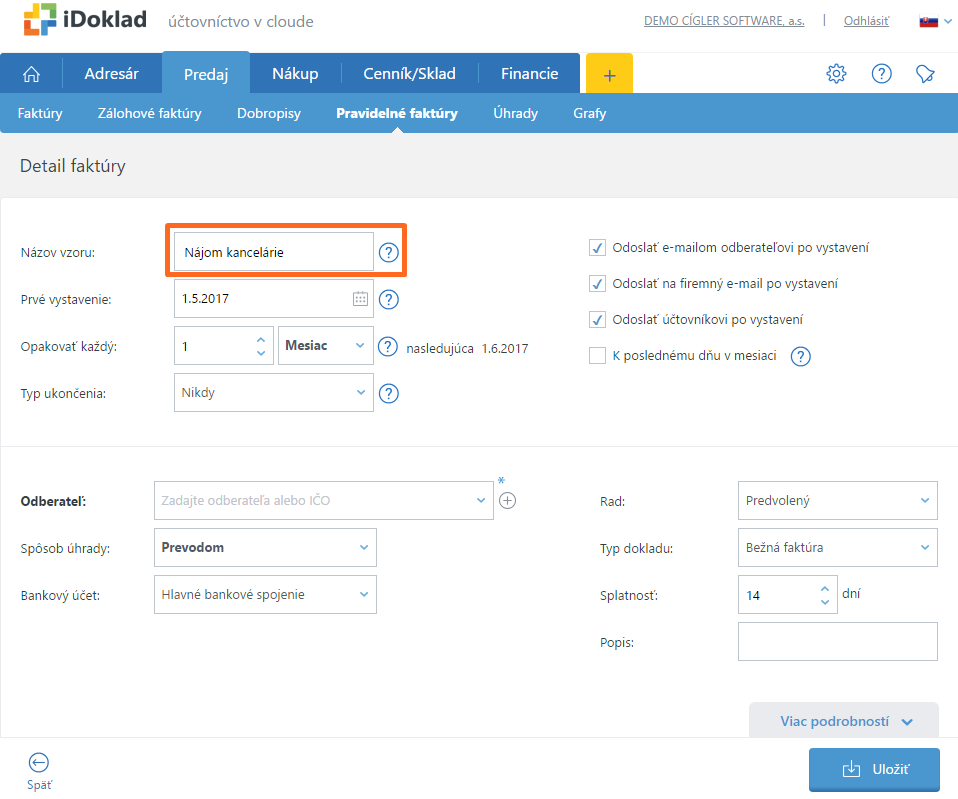
Task: Open Spôsob úhrady dropdown showing Prevodom
Action: coord(265,548)
